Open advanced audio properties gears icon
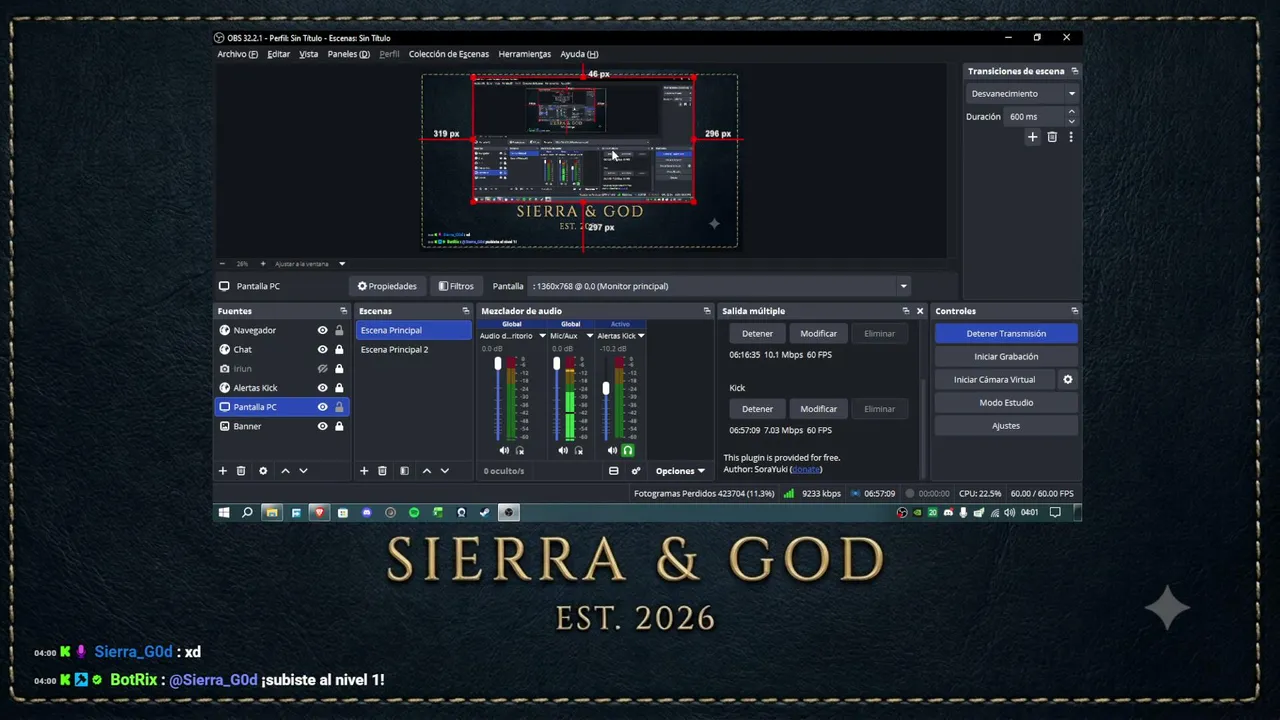Screen dimensions: 1280x720 (635, 471)
